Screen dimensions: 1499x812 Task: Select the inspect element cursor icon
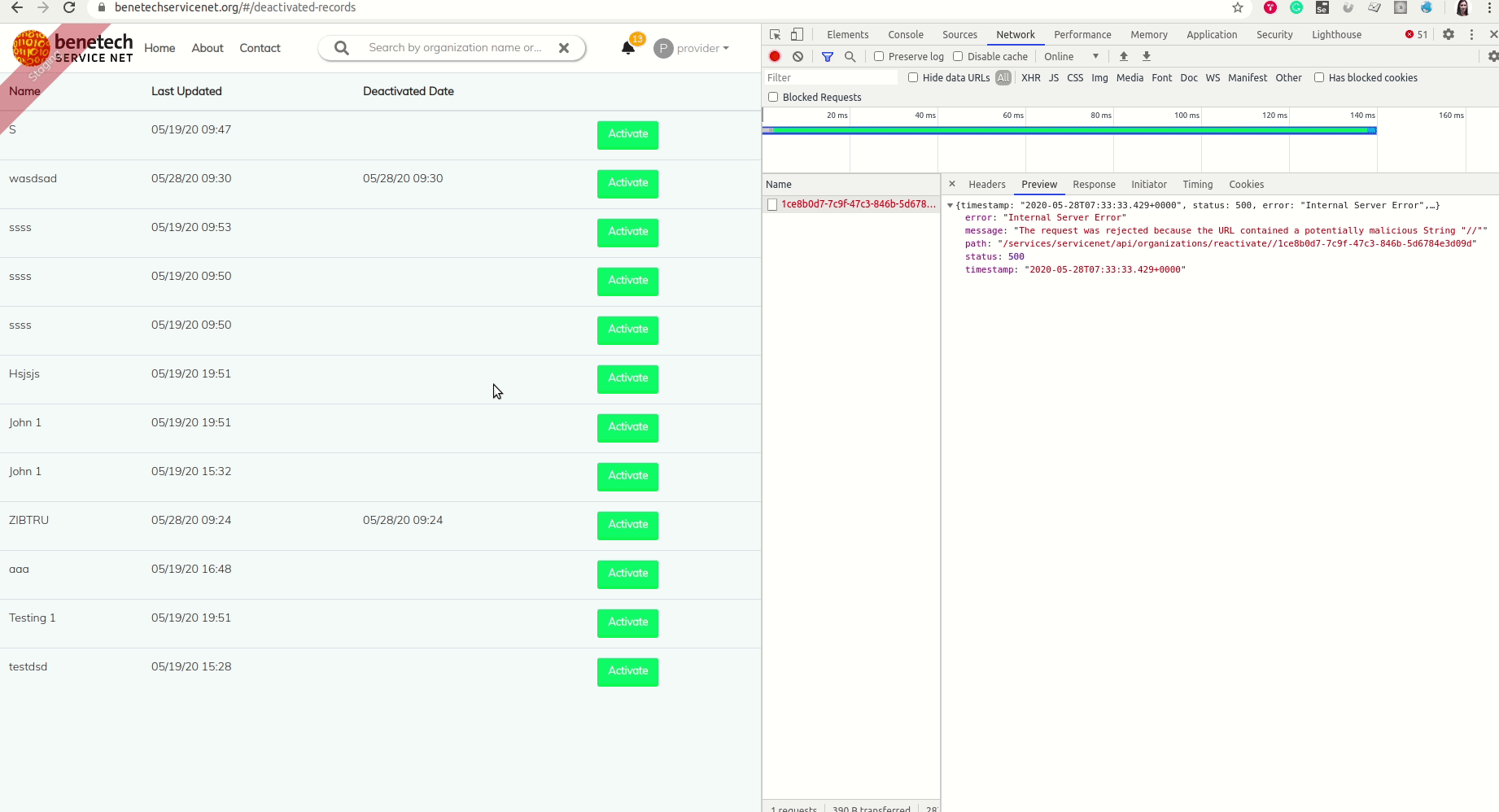pyautogui.click(x=775, y=34)
